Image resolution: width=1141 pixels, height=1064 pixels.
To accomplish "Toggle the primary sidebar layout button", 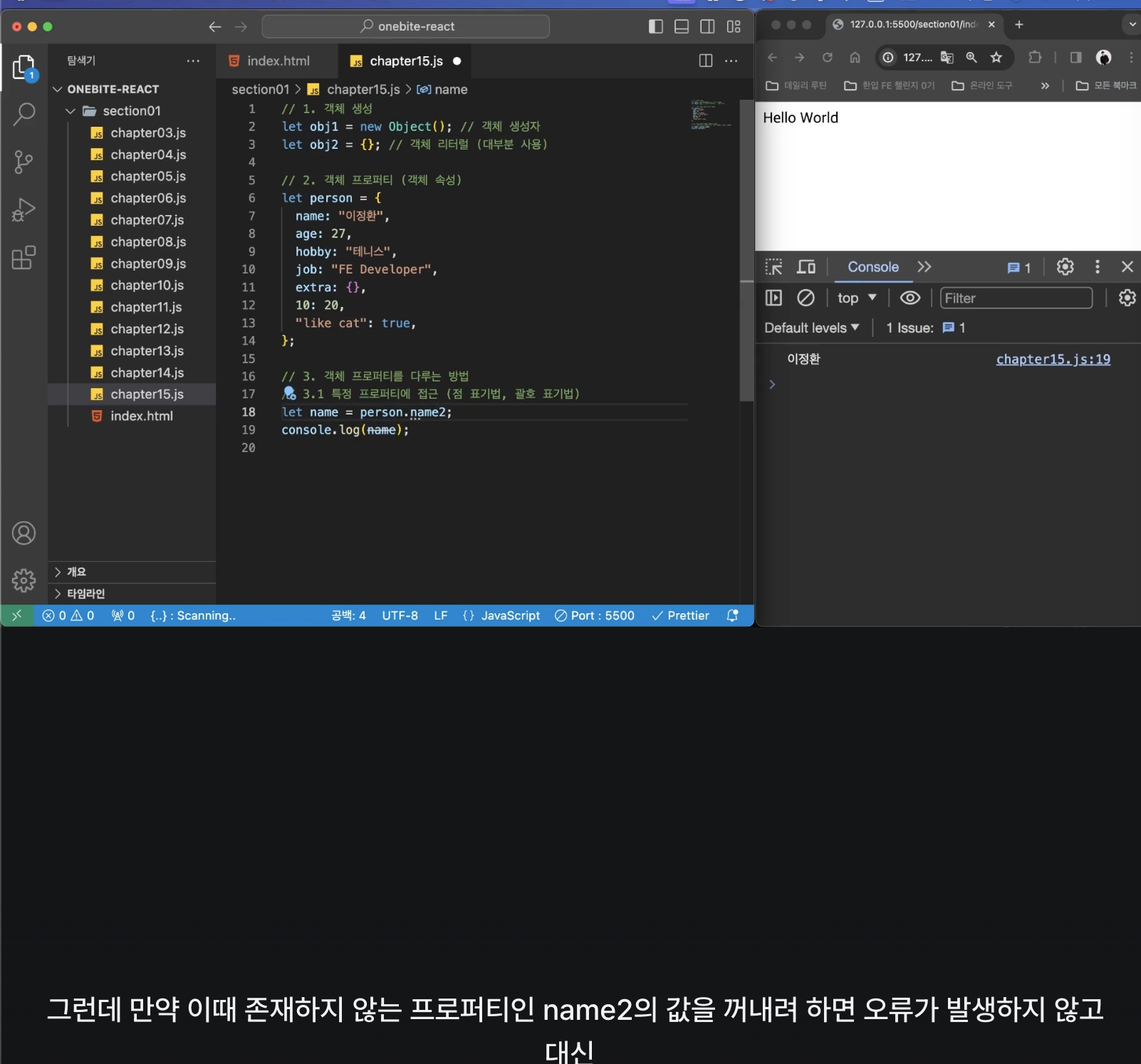I will 656,26.
